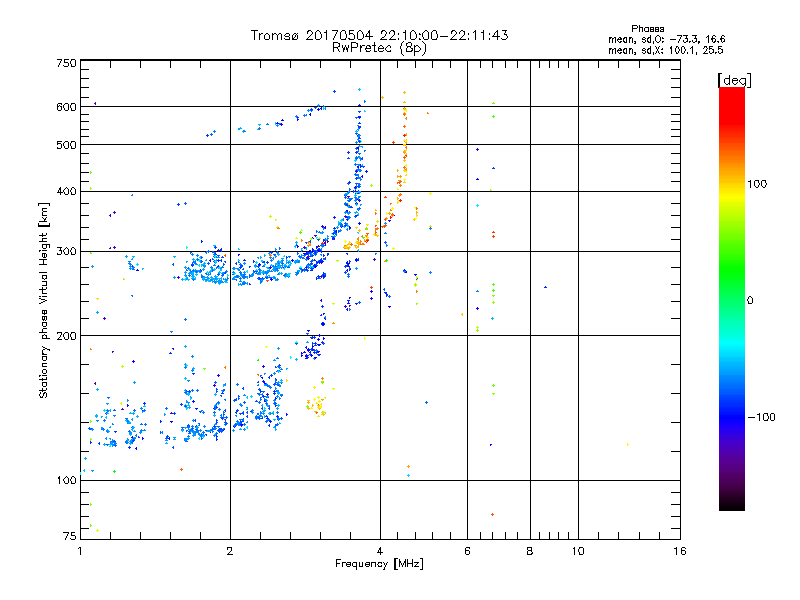Viewport: 800px width, 600px height.
Task: Click the y-axis tick label "75"
Action: coord(70,536)
